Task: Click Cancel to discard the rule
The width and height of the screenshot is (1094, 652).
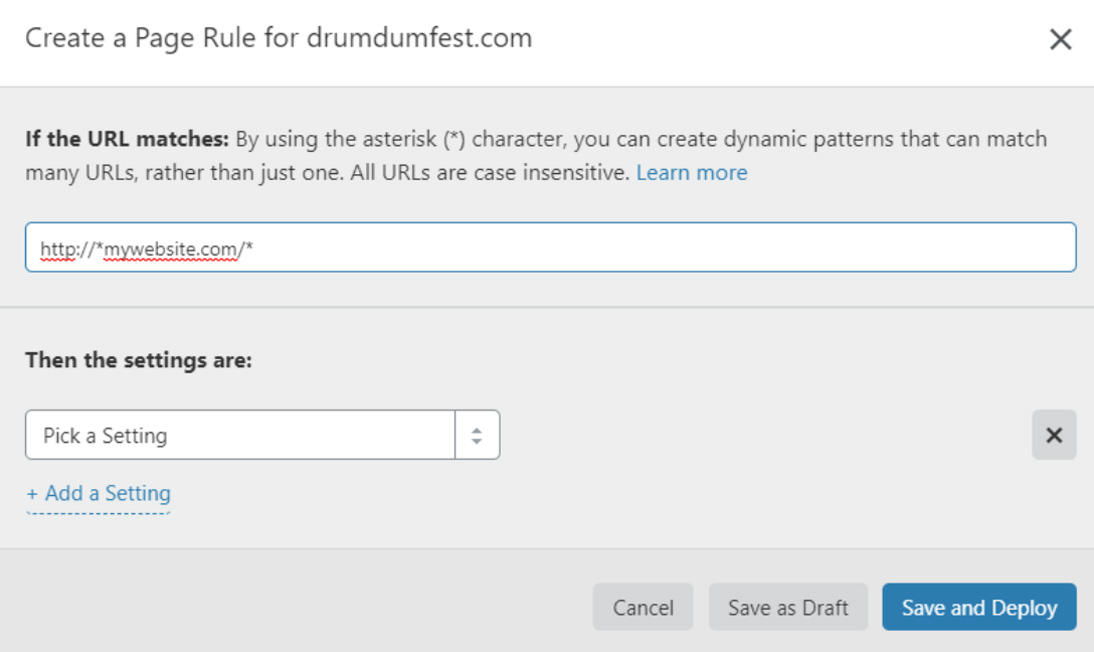Action: pos(643,607)
